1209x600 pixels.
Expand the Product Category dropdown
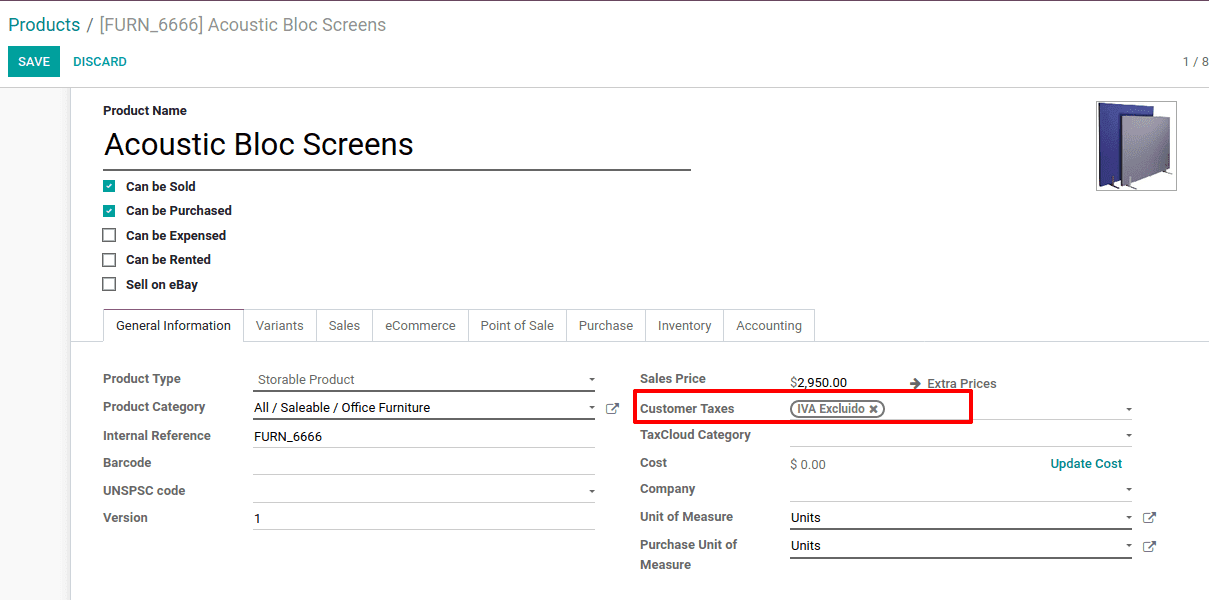pos(592,408)
